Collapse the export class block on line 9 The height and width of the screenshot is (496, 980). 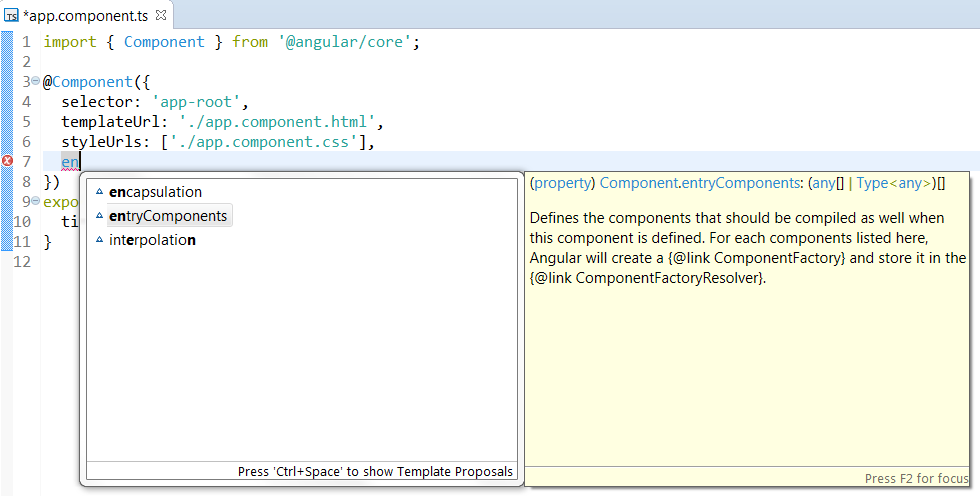point(36,201)
